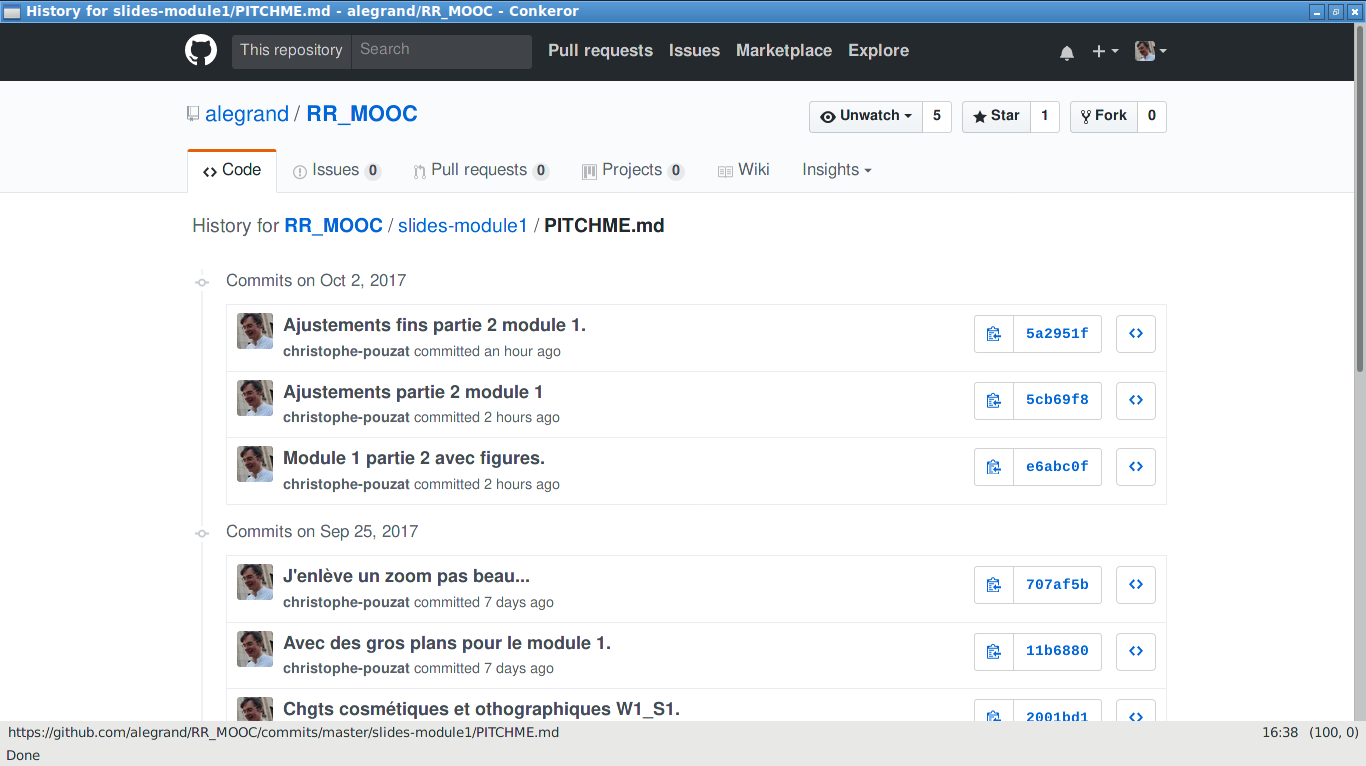
Task: Expand the plus create-new menu
Action: 1104,52
